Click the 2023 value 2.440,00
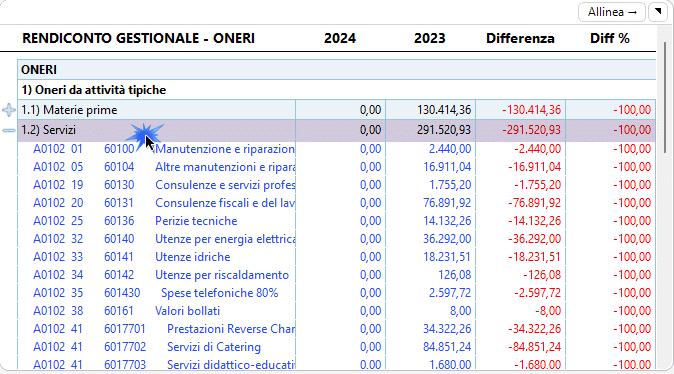Screen dimensions: 674x374 [450, 149]
